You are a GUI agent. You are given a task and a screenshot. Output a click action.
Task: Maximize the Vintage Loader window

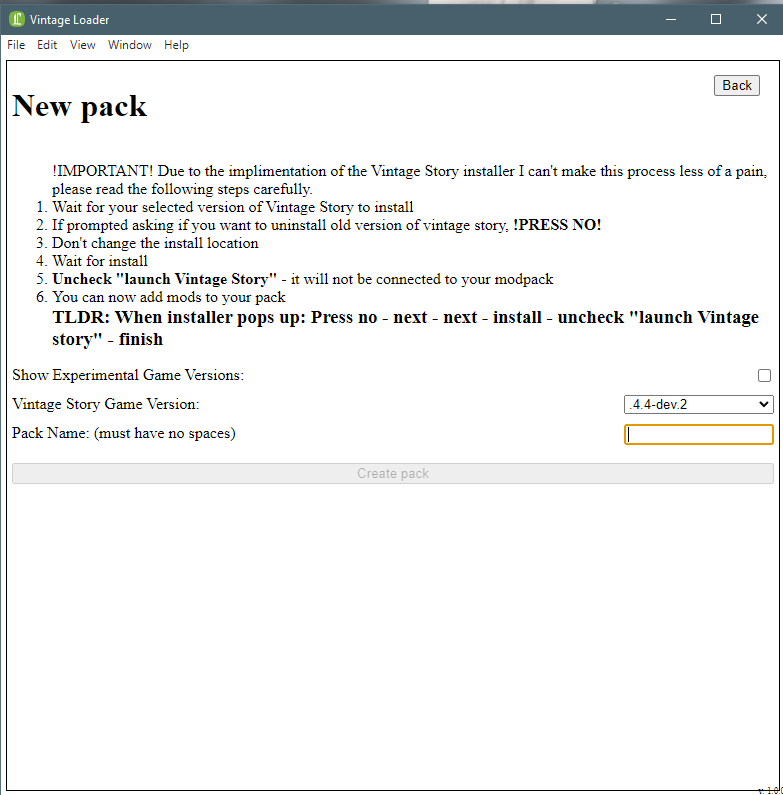[x=716, y=19]
